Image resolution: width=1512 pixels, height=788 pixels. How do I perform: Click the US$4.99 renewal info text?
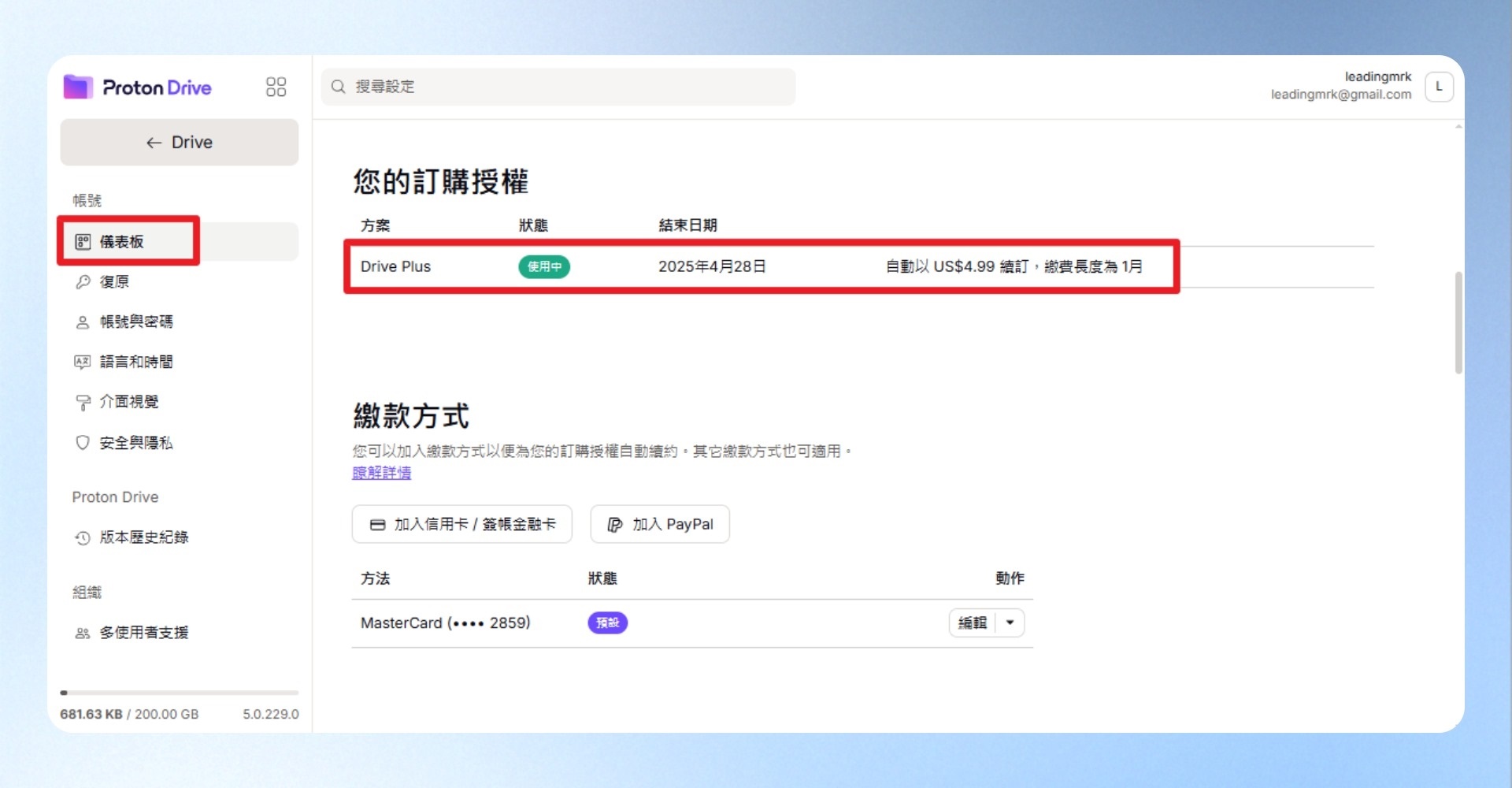pyautogui.click(x=1014, y=267)
